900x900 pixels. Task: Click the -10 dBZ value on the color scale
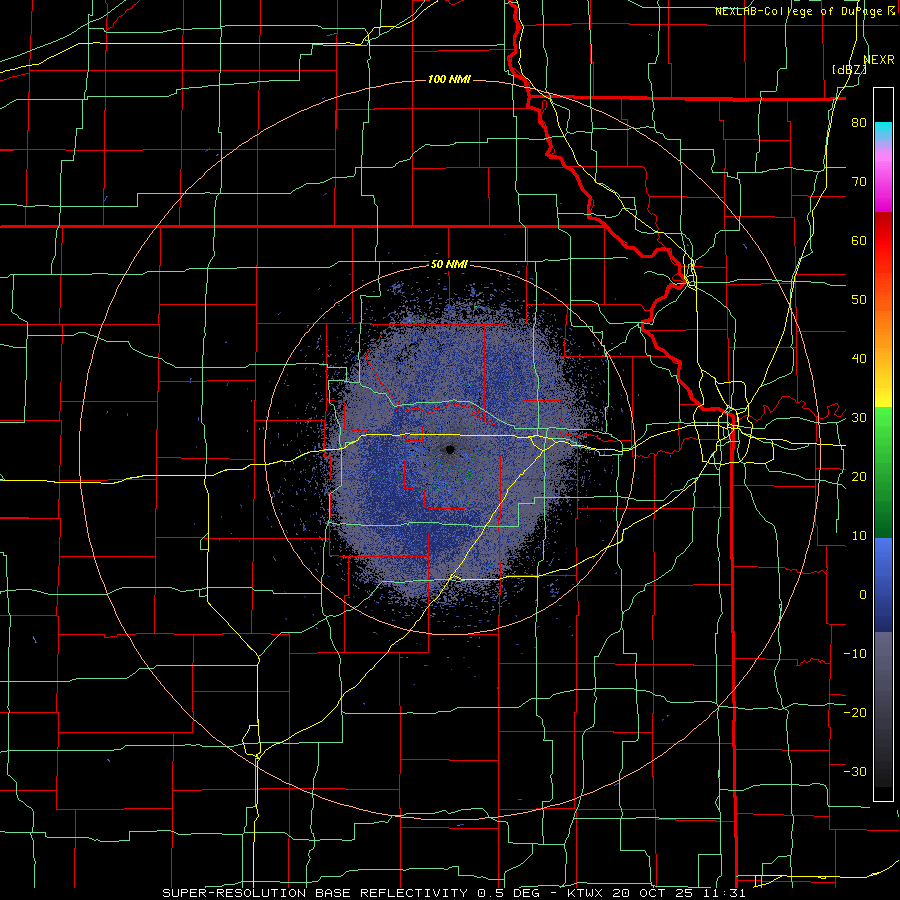pos(855,653)
